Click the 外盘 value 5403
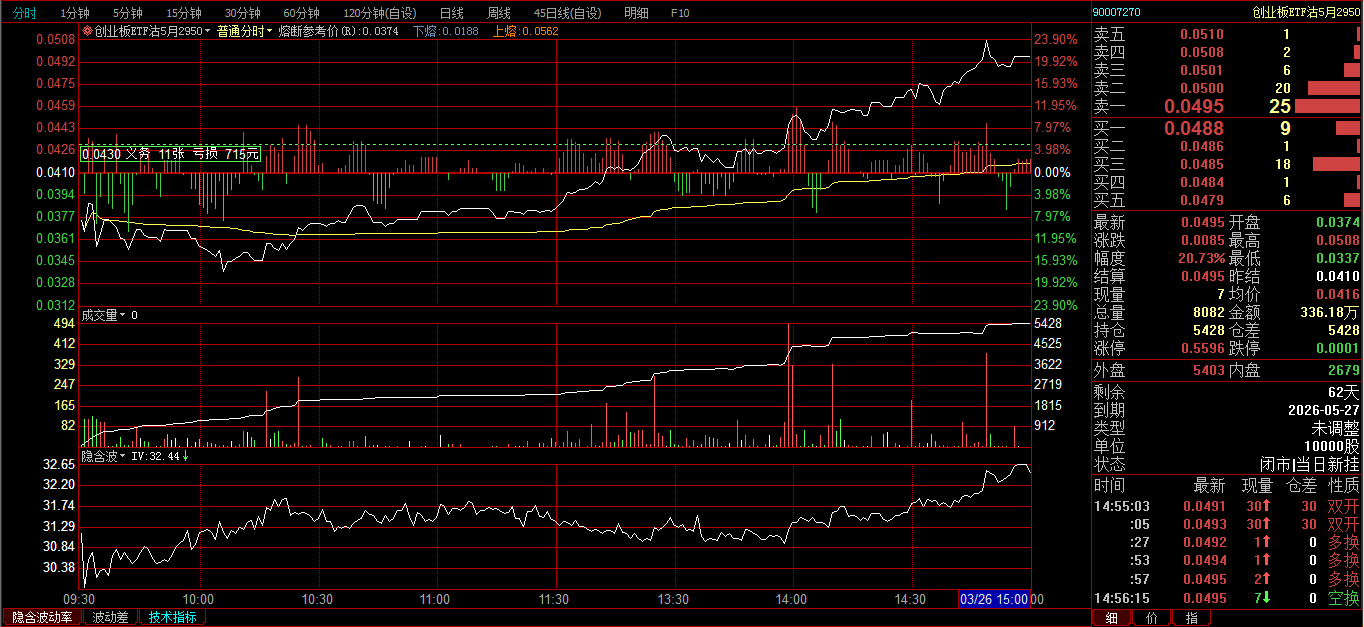The height and width of the screenshot is (627, 1364). (x=1207, y=370)
